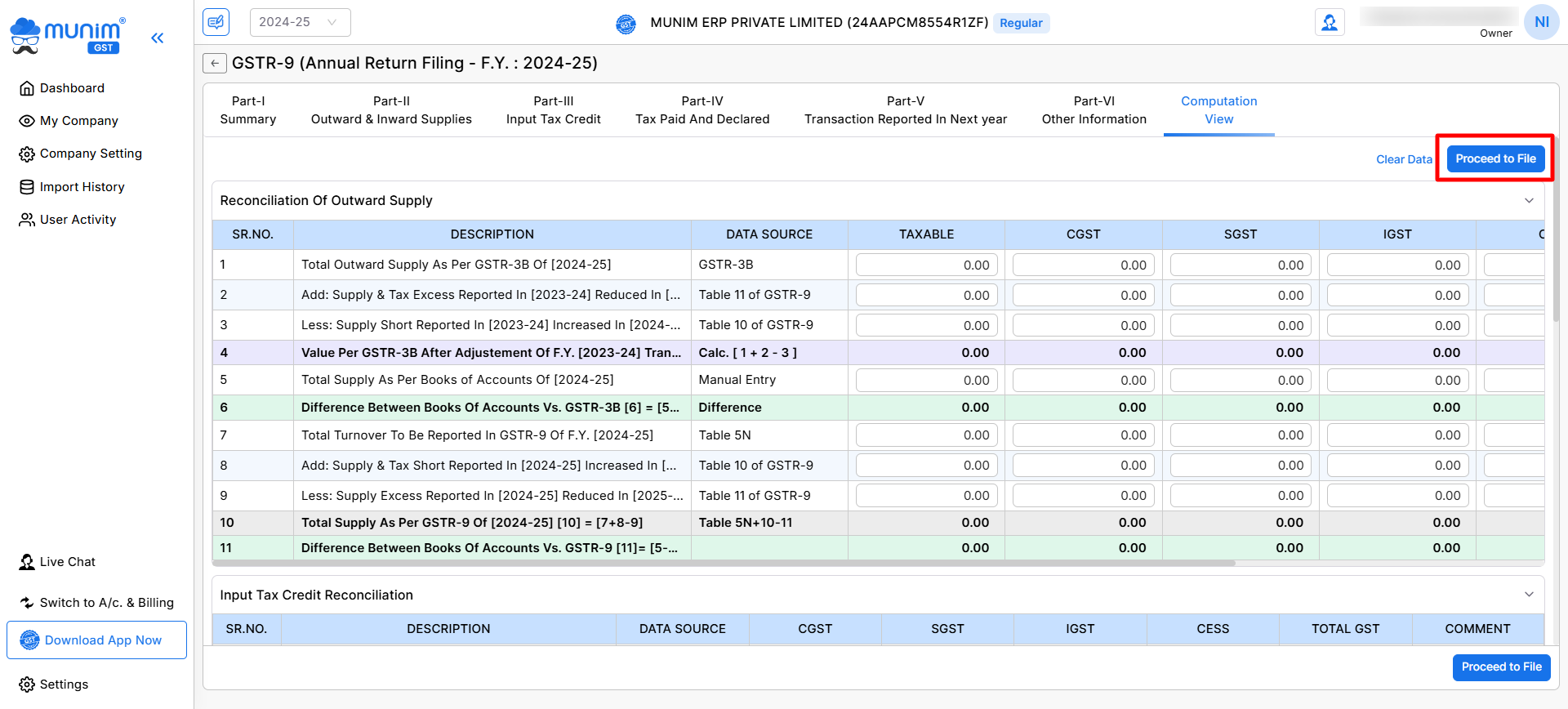Click 'Manual Entry' data source cell
This screenshot has height=709, width=1568.
(768, 380)
